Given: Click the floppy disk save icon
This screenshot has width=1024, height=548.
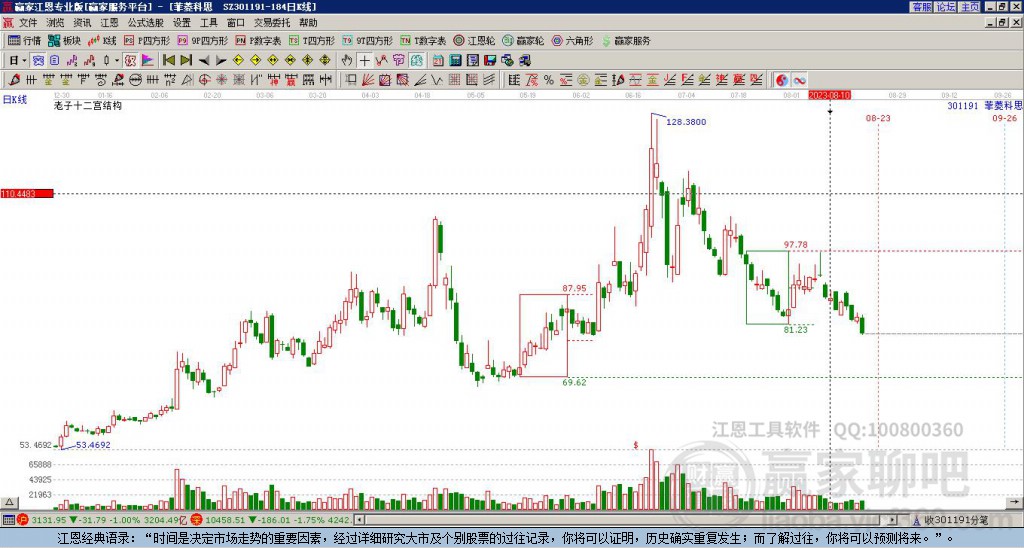Looking at the screenshot, I should click(x=490, y=61).
